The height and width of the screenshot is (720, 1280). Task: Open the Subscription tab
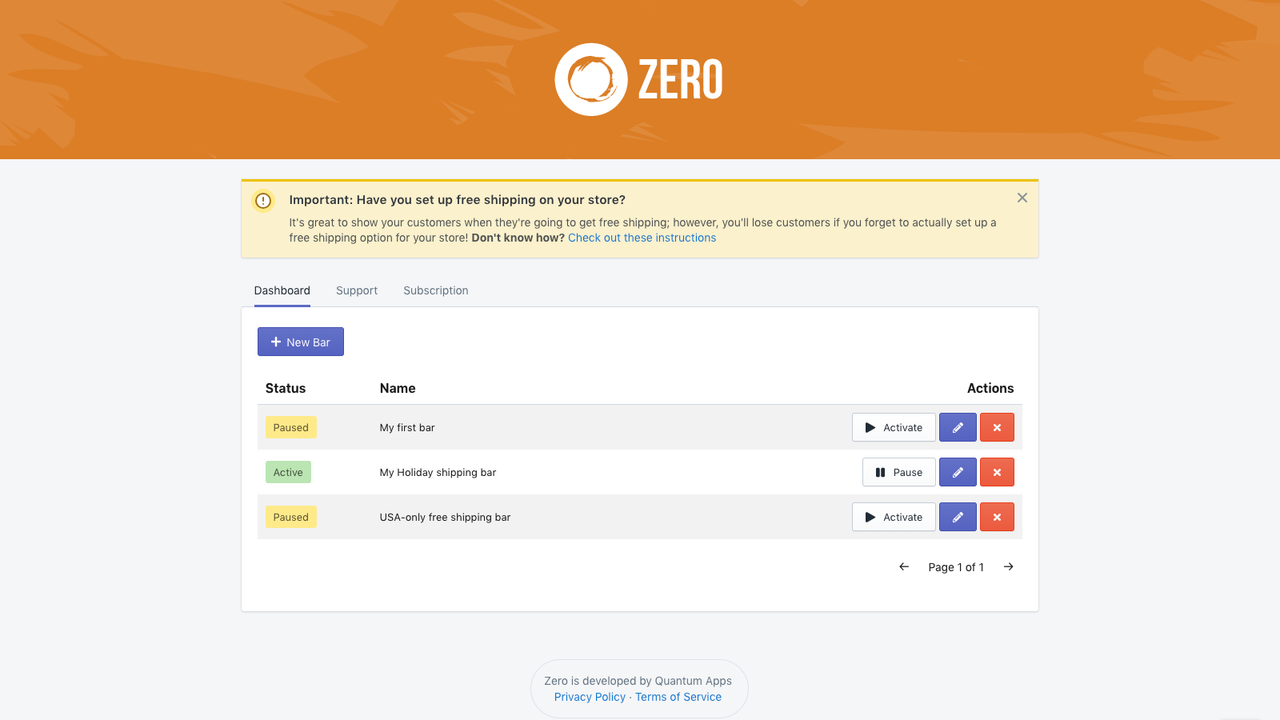coord(435,290)
